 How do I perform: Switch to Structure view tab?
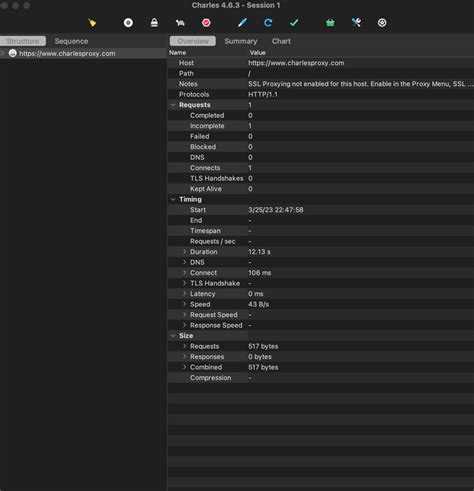[23, 41]
